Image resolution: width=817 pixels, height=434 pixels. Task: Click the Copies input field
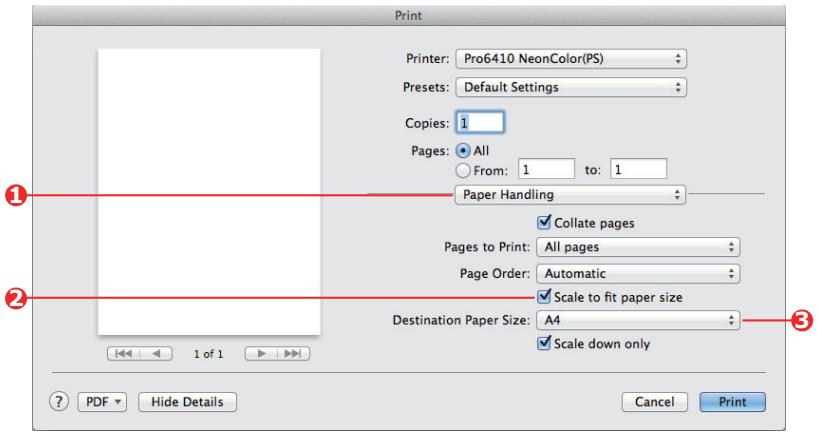pos(480,122)
